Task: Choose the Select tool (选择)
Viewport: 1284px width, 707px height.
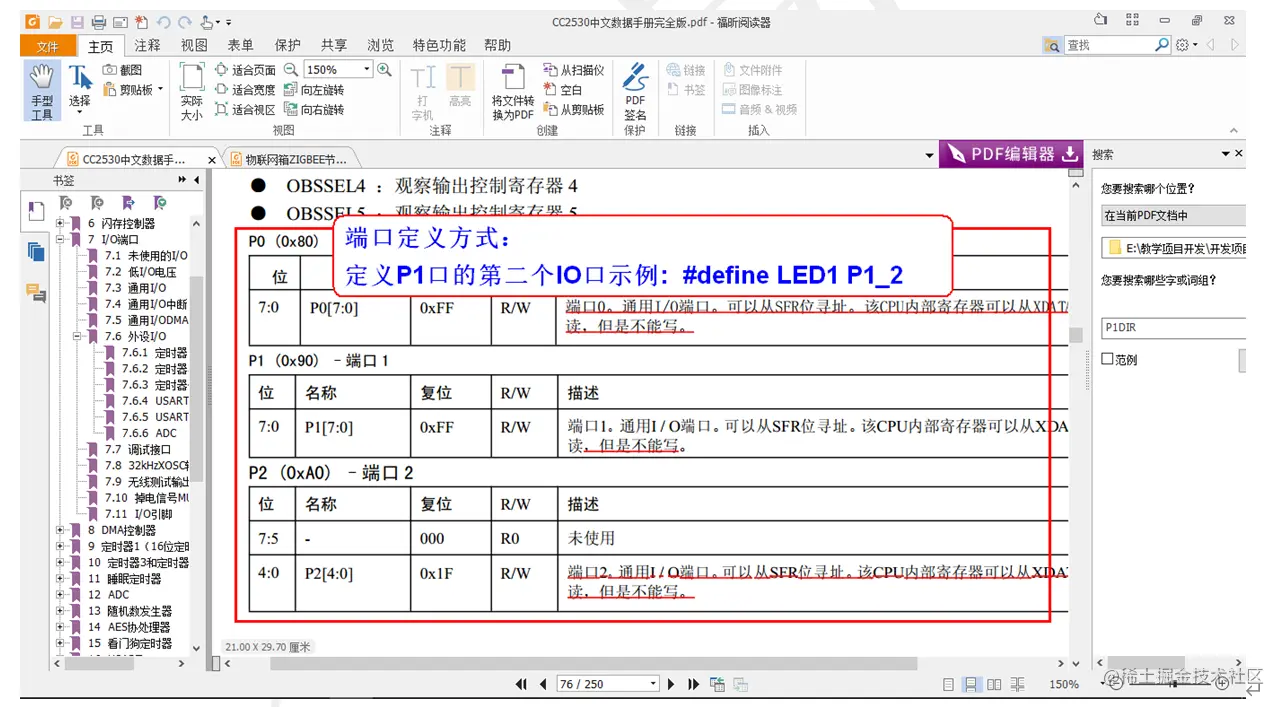Action: (x=80, y=89)
